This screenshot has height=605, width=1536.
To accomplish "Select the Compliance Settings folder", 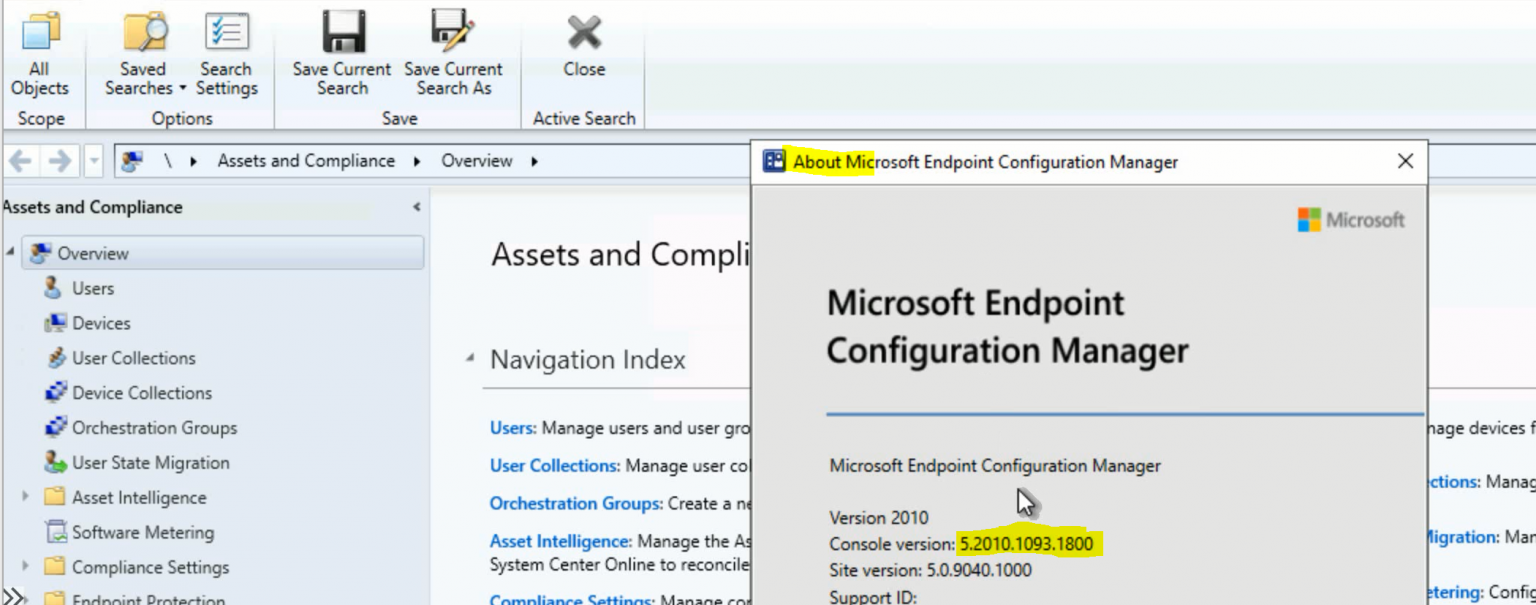I will click(x=150, y=568).
